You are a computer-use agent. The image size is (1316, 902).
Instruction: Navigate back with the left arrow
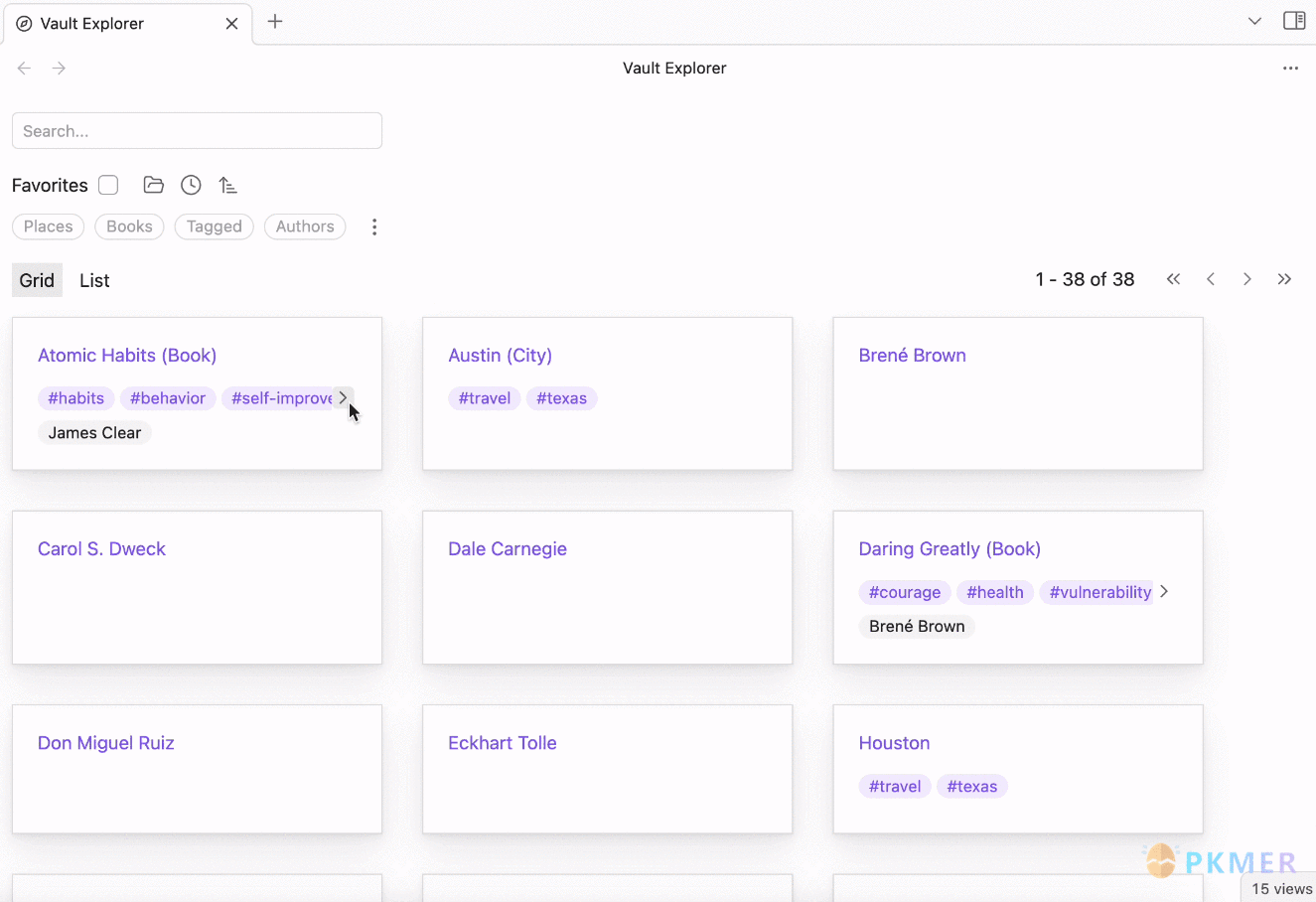(24, 68)
